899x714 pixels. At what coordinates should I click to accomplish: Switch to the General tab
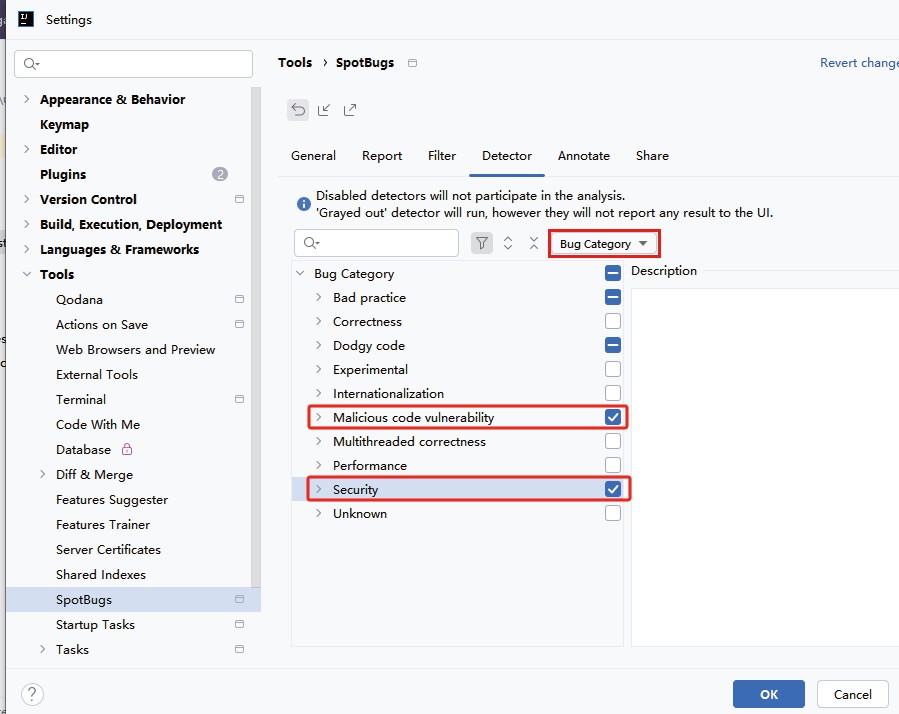point(313,156)
